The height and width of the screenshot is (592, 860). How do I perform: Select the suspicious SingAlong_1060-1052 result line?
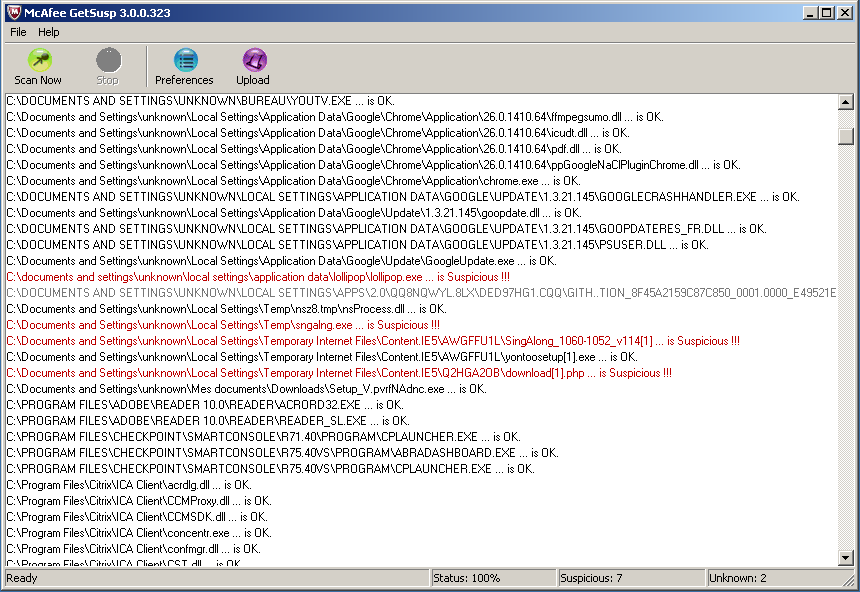[x=372, y=341]
